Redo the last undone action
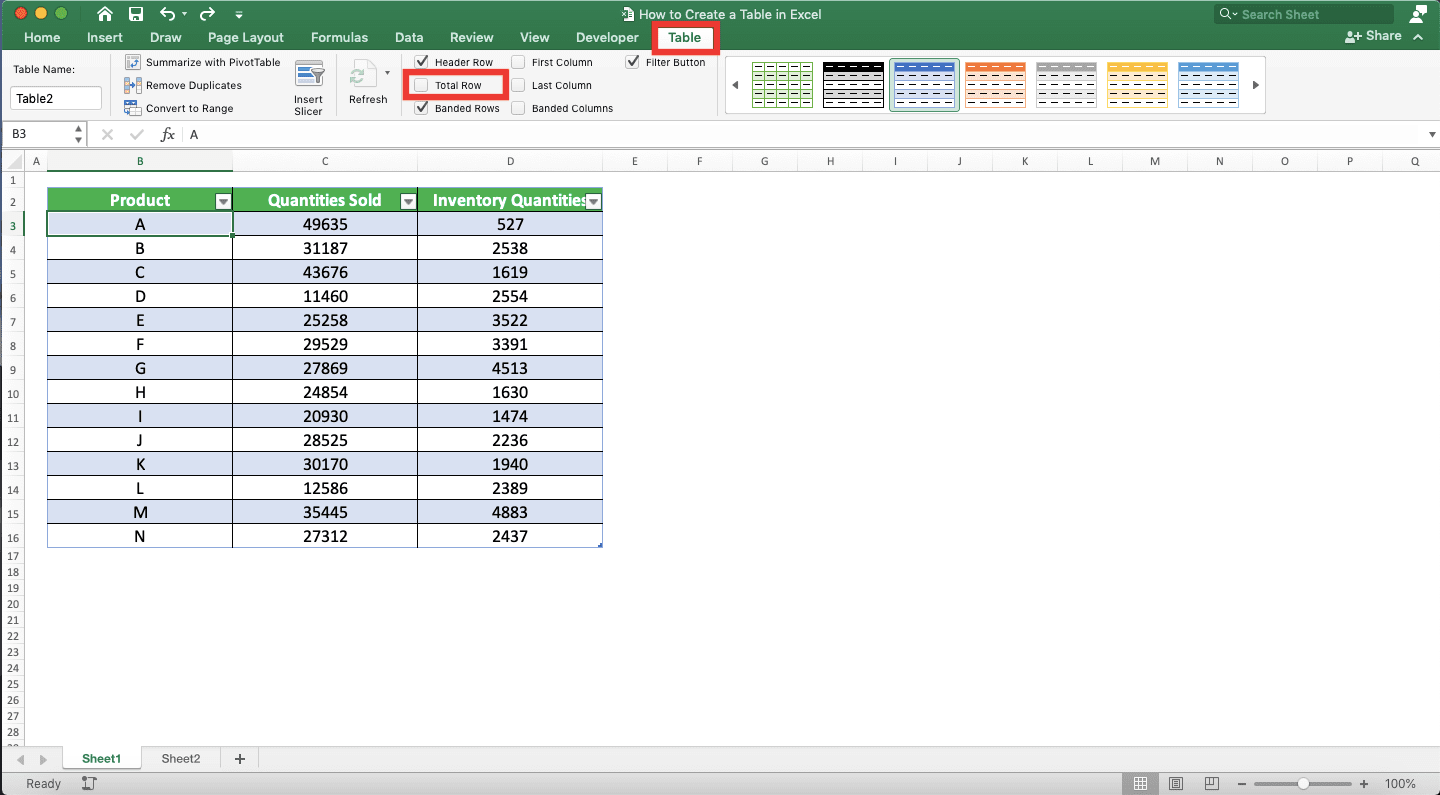Viewport: 1440px width, 795px height. 207,14
